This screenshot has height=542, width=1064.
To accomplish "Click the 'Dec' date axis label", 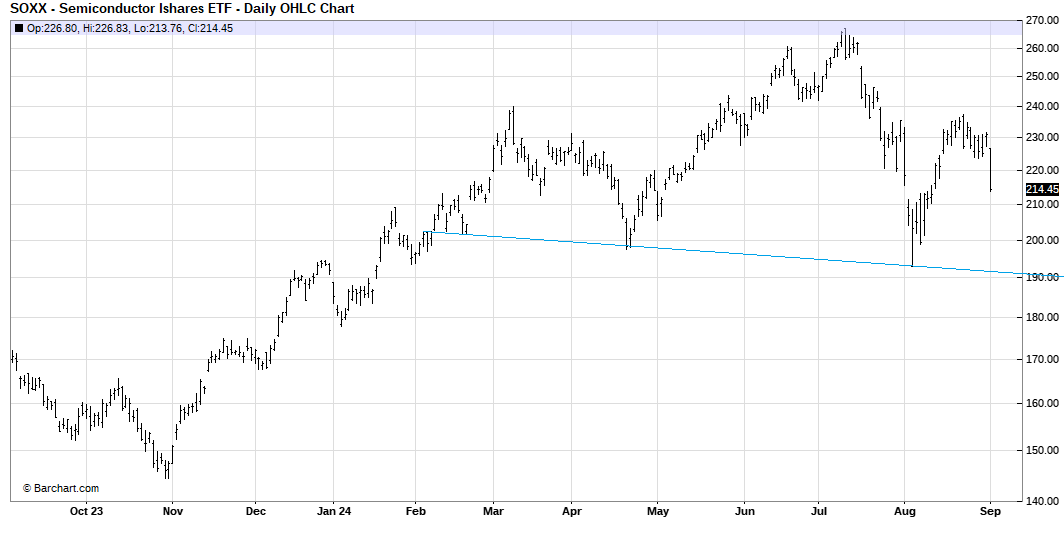I will pyautogui.click(x=256, y=511).
